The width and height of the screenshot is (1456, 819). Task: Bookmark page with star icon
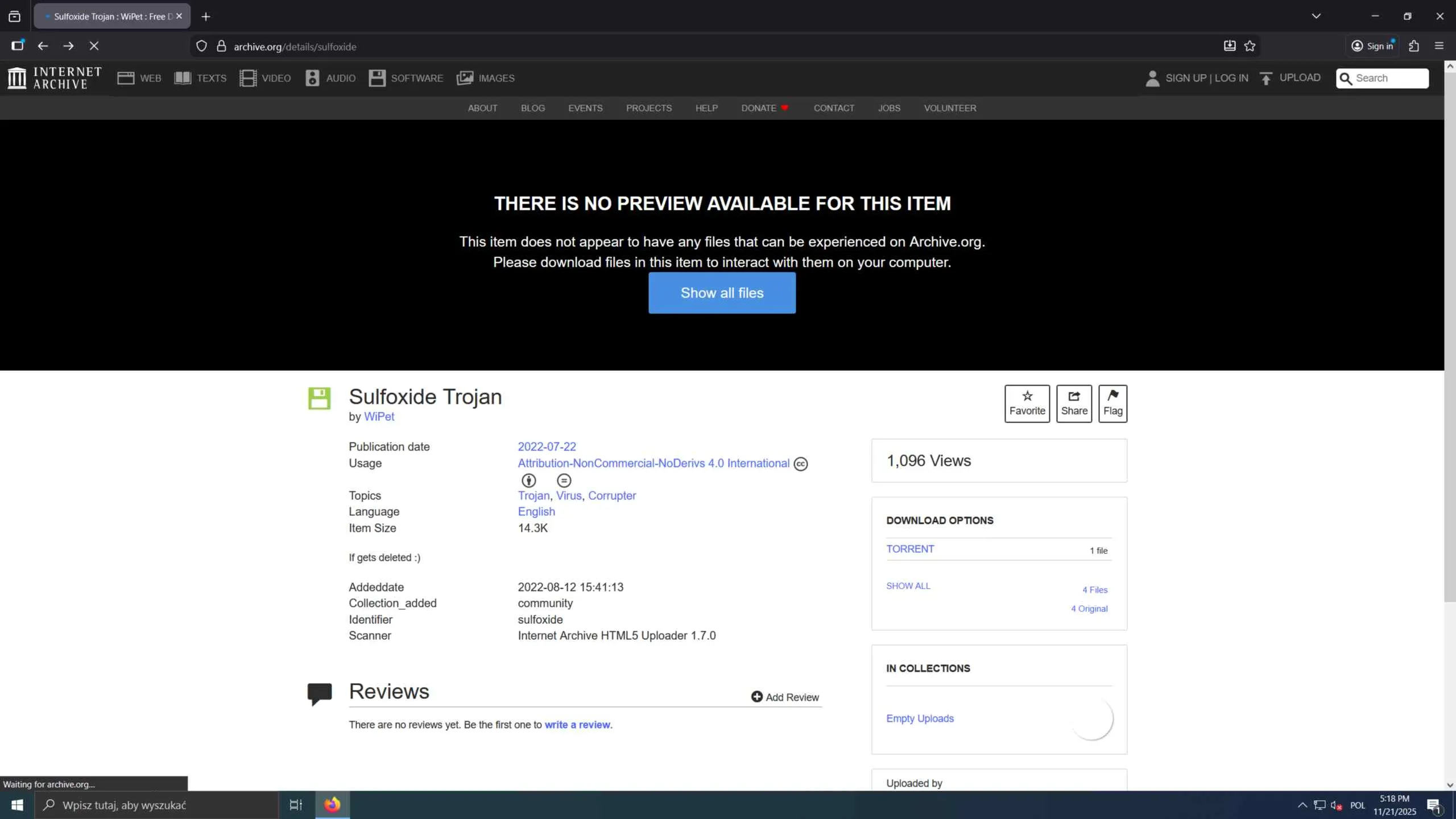(x=1250, y=46)
